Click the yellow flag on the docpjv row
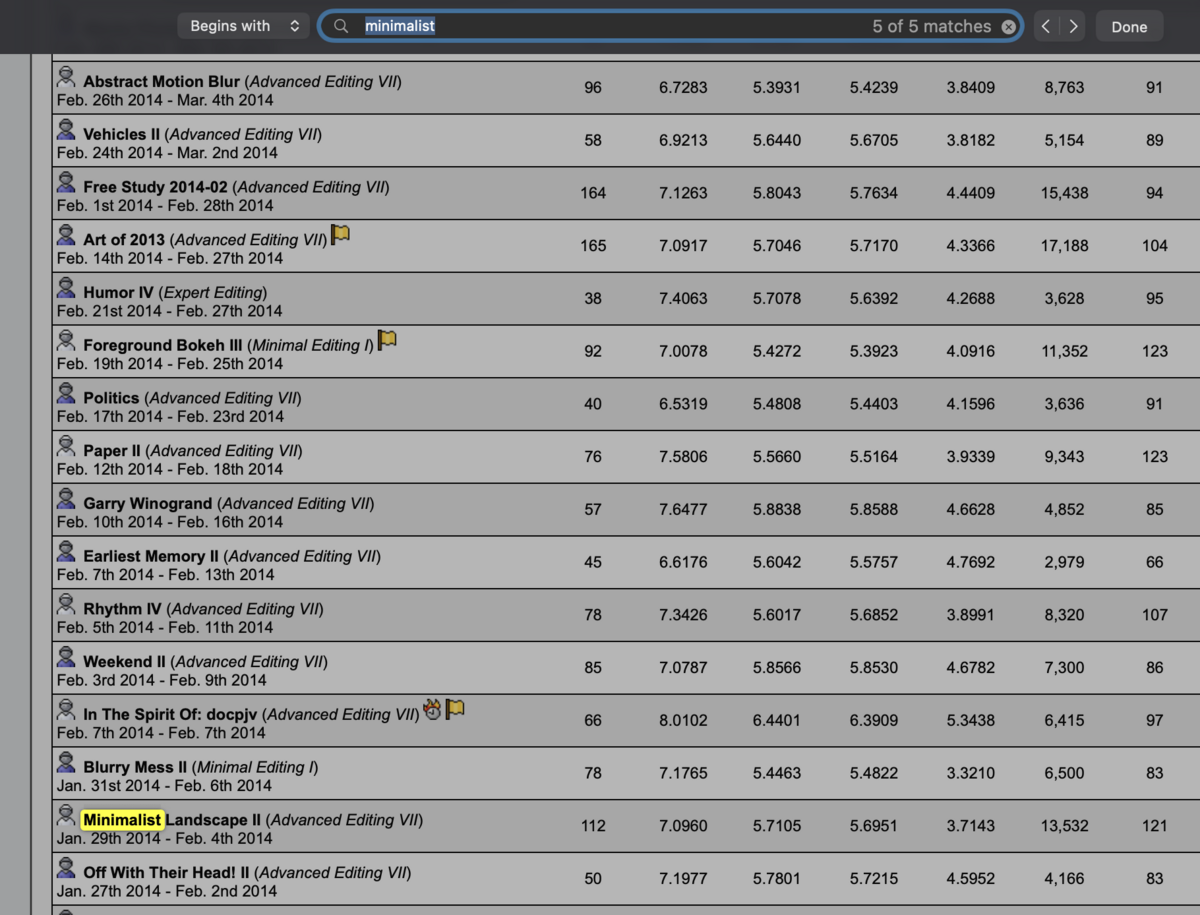This screenshot has width=1200, height=915. click(x=455, y=710)
